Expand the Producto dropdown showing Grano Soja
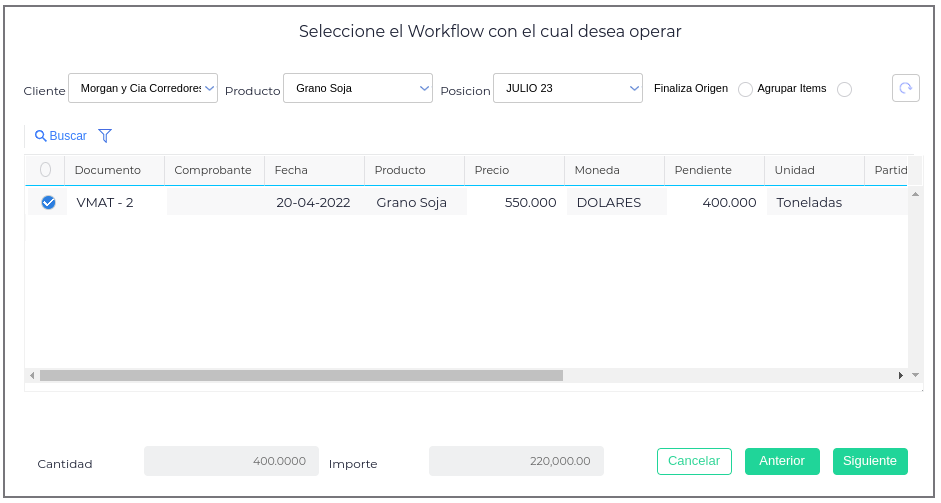Screen dimensions: 941x503 pyautogui.click(x=358, y=88)
